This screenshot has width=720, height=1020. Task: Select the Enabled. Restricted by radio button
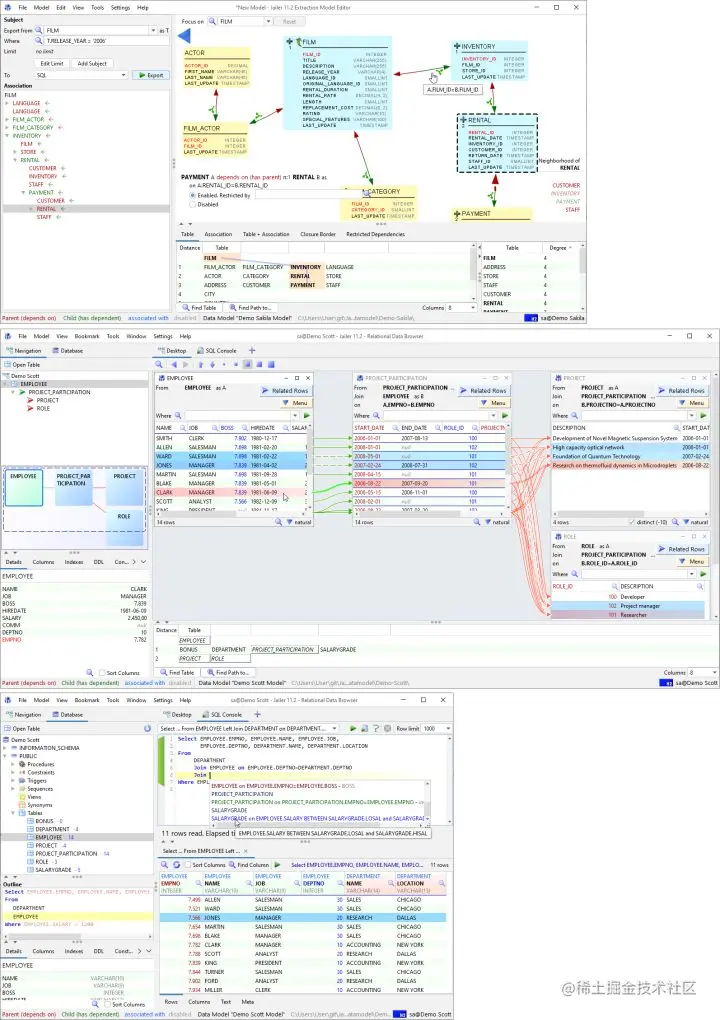(x=193, y=195)
